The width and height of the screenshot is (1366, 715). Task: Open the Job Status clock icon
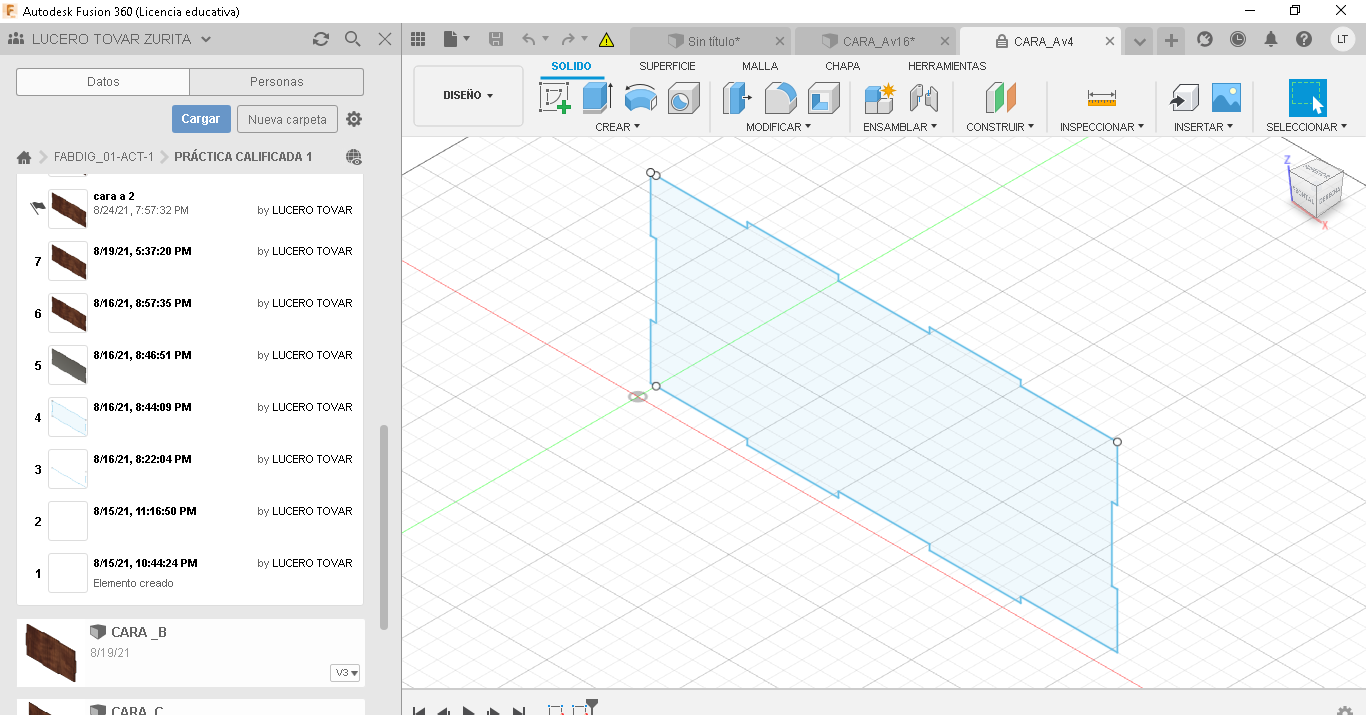(1238, 39)
